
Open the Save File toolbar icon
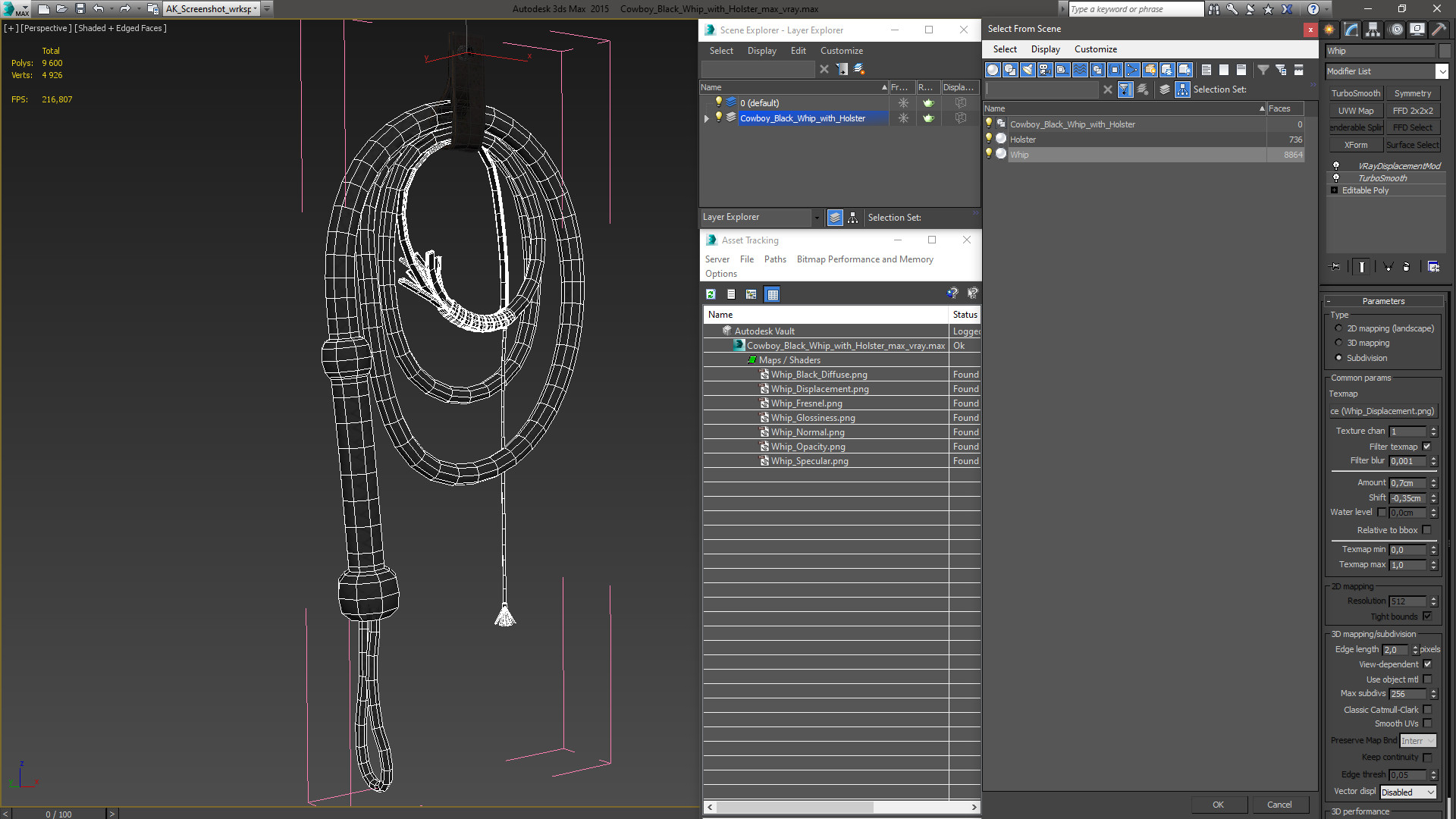[x=80, y=9]
